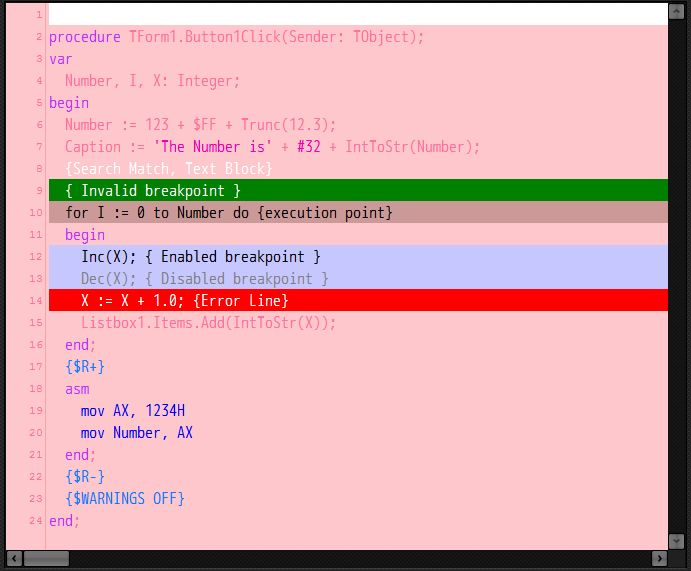The height and width of the screenshot is (571, 691).
Task: Select the 'Inc(X); { Enabled breakpoint }' line
Action: [x=358, y=256]
